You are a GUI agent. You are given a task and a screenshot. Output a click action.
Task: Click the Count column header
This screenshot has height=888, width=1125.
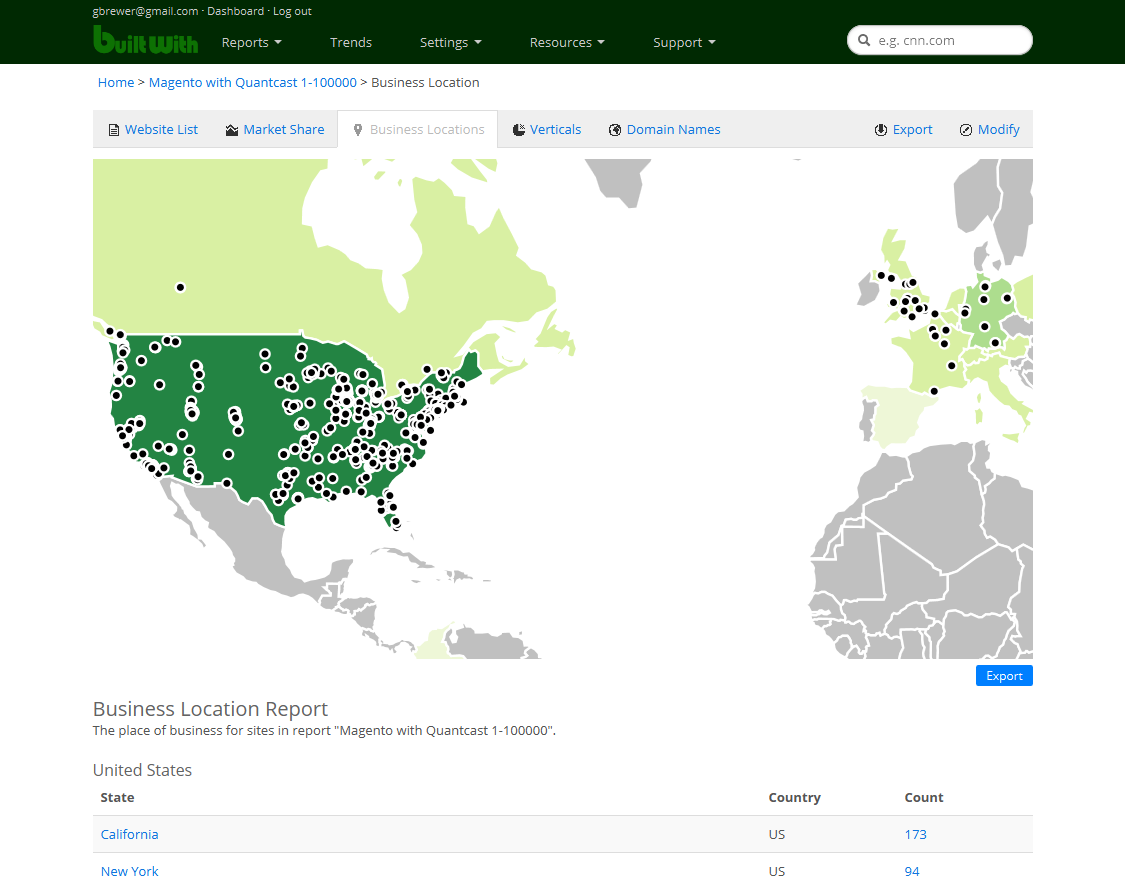click(x=924, y=798)
